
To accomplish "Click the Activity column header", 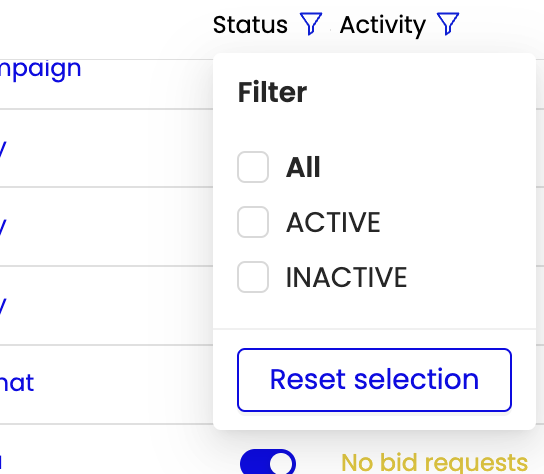I will (x=383, y=25).
